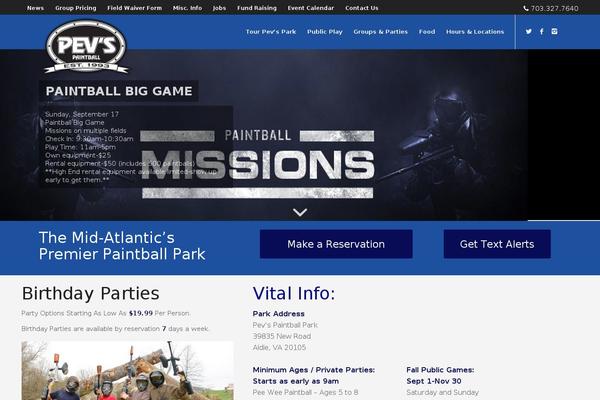Click the Get Text Alerts button
600x400 pixels.
coord(497,244)
